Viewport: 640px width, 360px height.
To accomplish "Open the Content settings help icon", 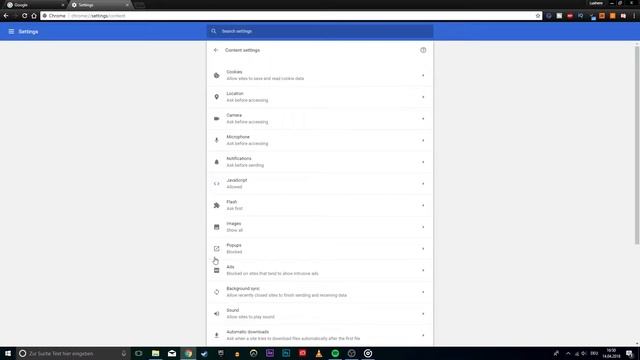I will (423, 50).
